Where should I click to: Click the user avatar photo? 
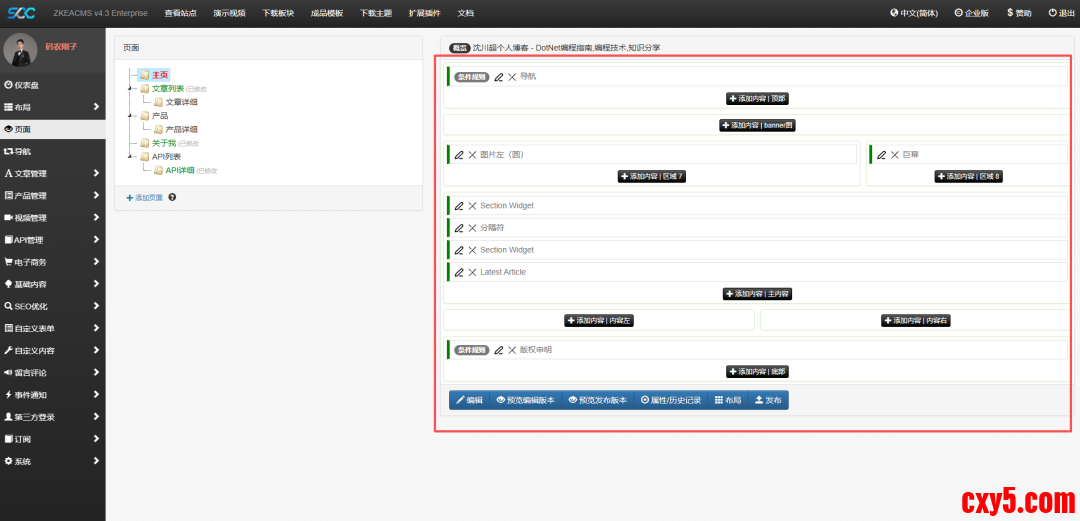click(21, 50)
